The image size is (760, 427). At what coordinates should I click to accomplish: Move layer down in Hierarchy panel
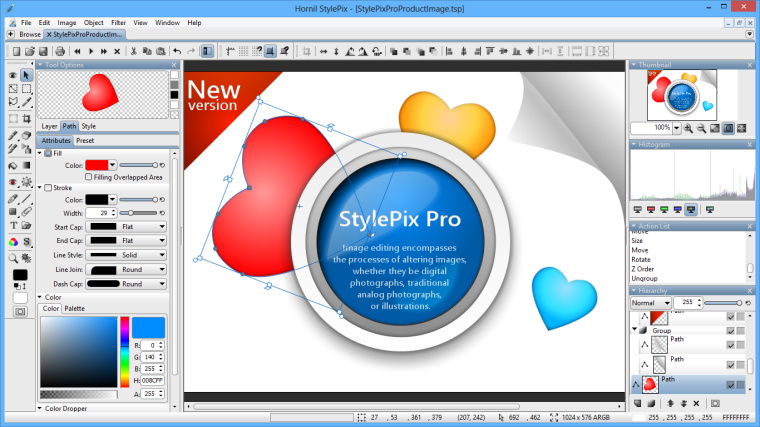point(683,403)
